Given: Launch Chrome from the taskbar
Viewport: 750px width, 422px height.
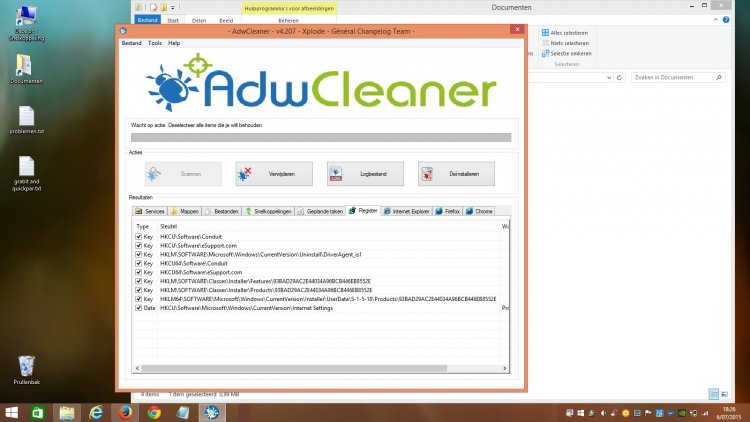Looking at the screenshot, I should [x=154, y=412].
